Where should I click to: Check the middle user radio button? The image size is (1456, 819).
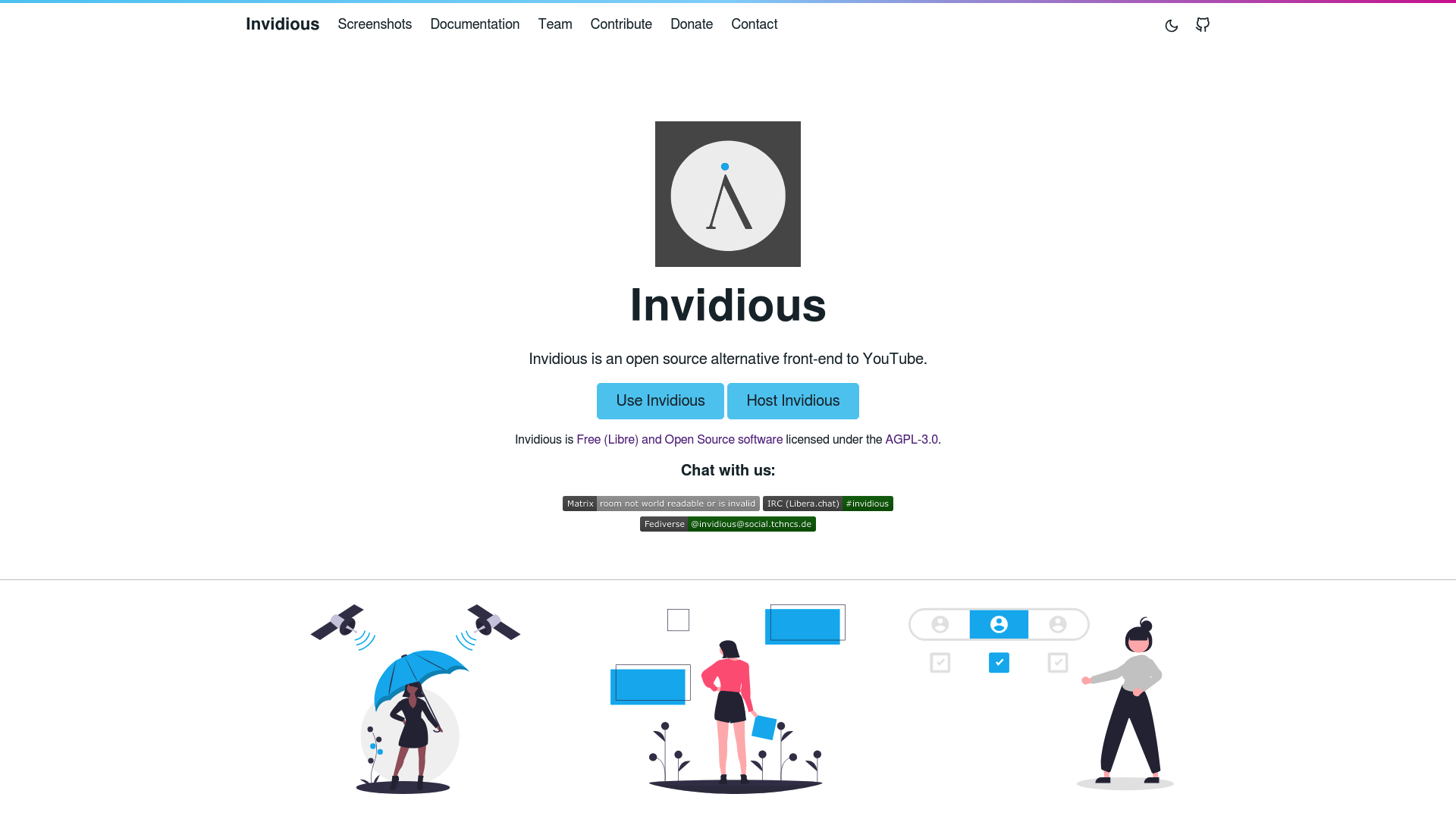[998, 624]
